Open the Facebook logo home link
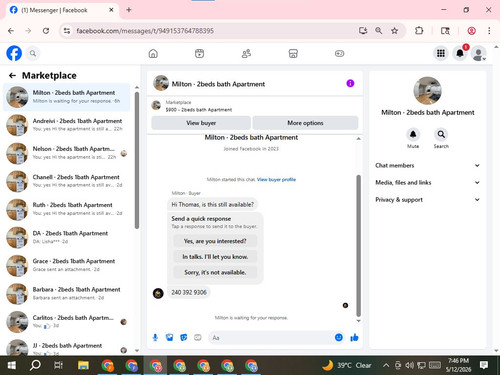The image size is (500, 375). [14, 53]
